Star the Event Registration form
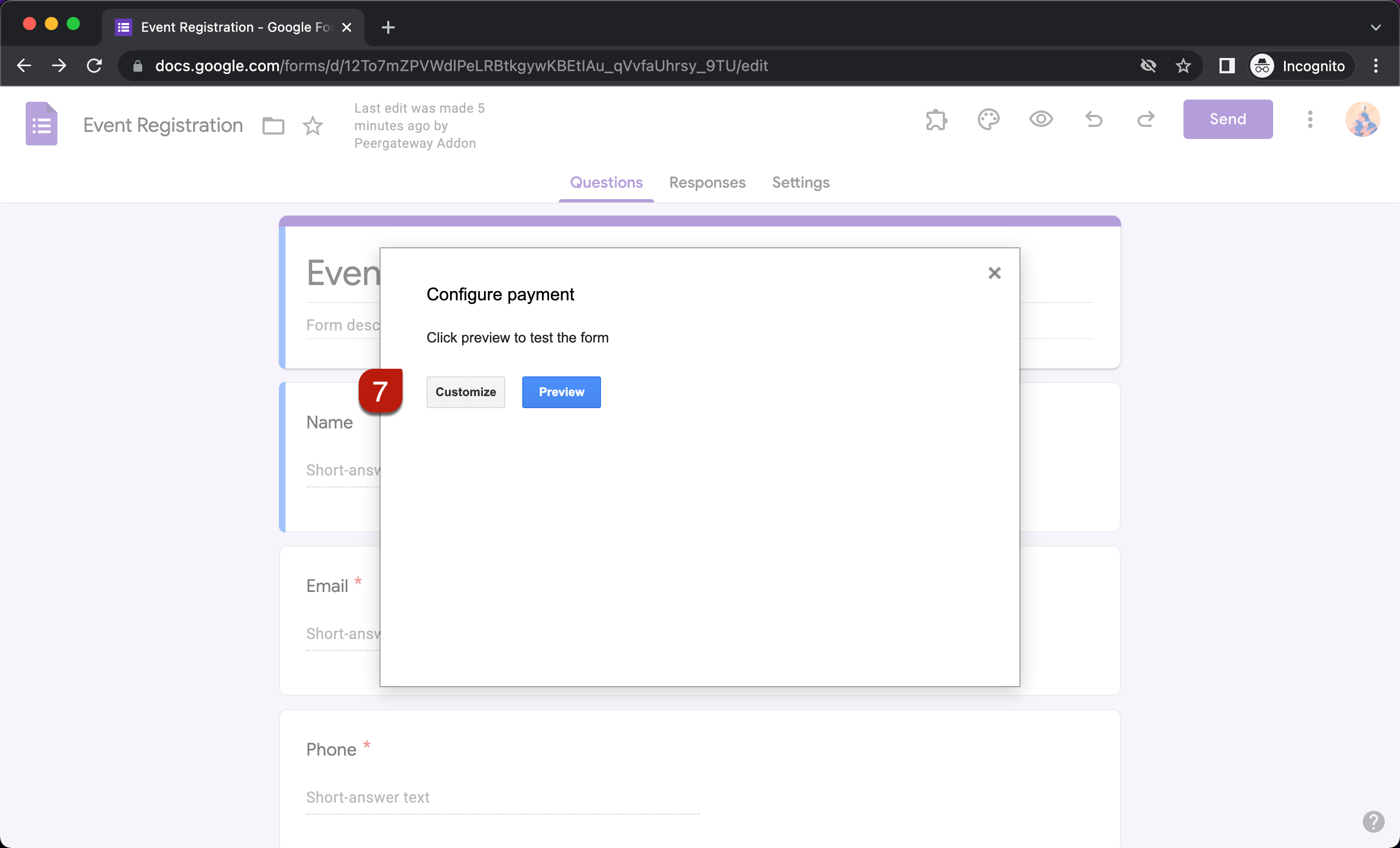The height and width of the screenshot is (848, 1400). [313, 126]
